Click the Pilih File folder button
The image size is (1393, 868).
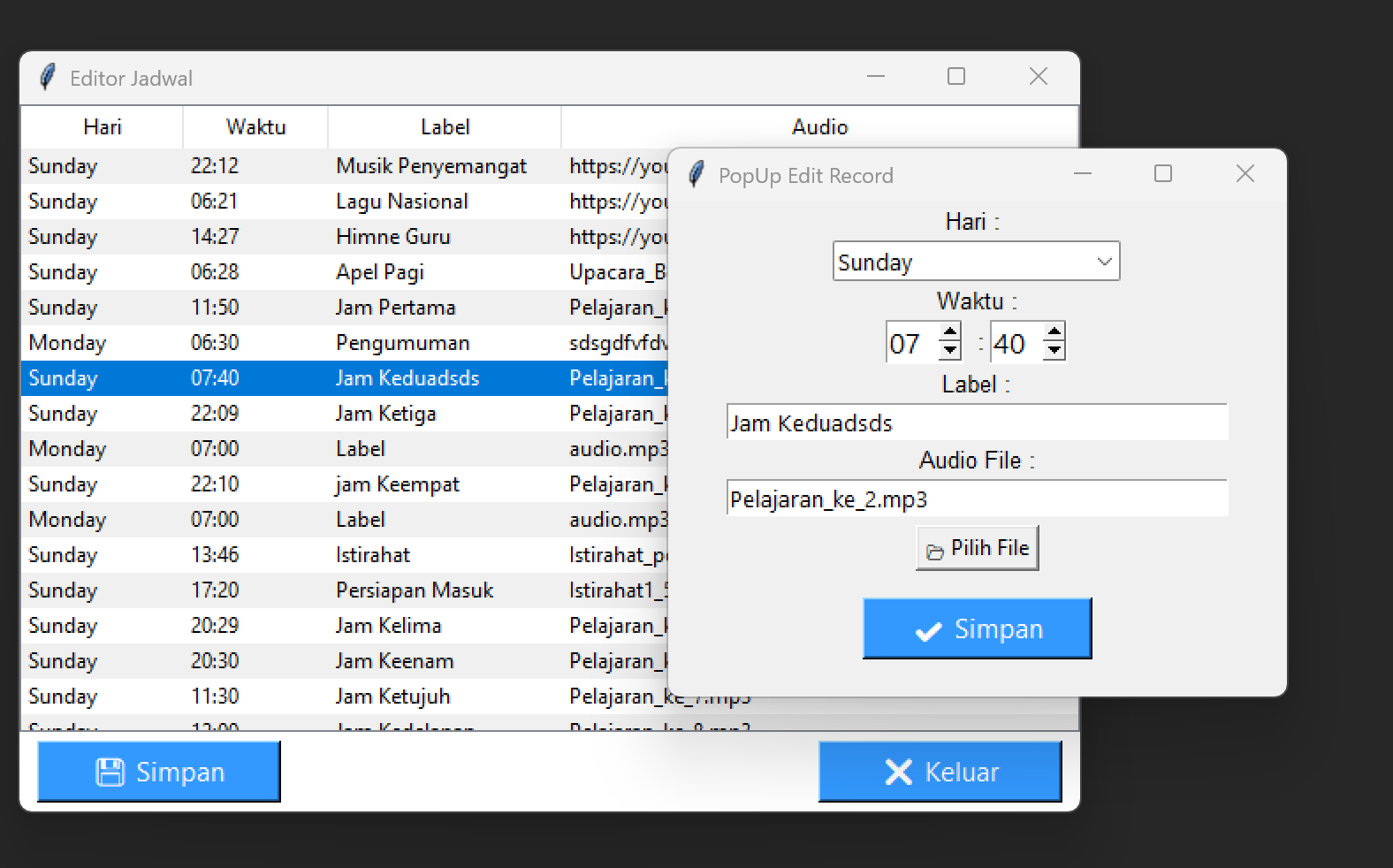[977, 548]
